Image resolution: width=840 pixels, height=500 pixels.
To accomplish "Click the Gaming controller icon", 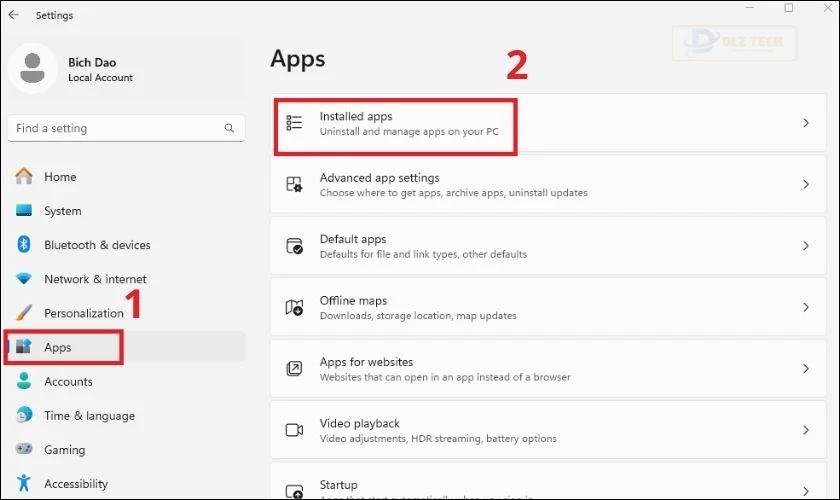I will click(x=24, y=449).
